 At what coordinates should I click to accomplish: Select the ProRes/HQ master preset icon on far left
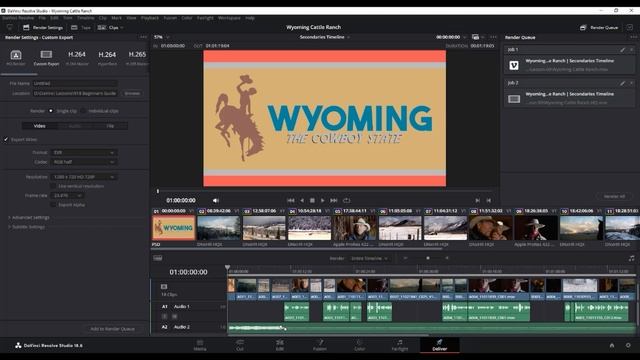[x=16, y=58]
